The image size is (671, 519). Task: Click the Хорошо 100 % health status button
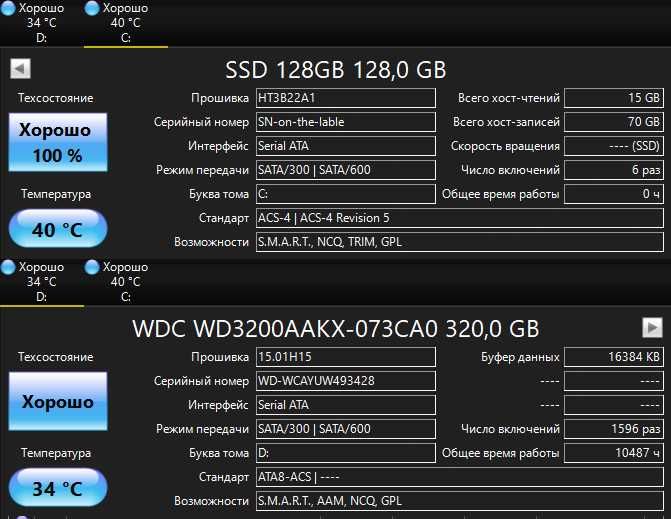(x=58, y=142)
